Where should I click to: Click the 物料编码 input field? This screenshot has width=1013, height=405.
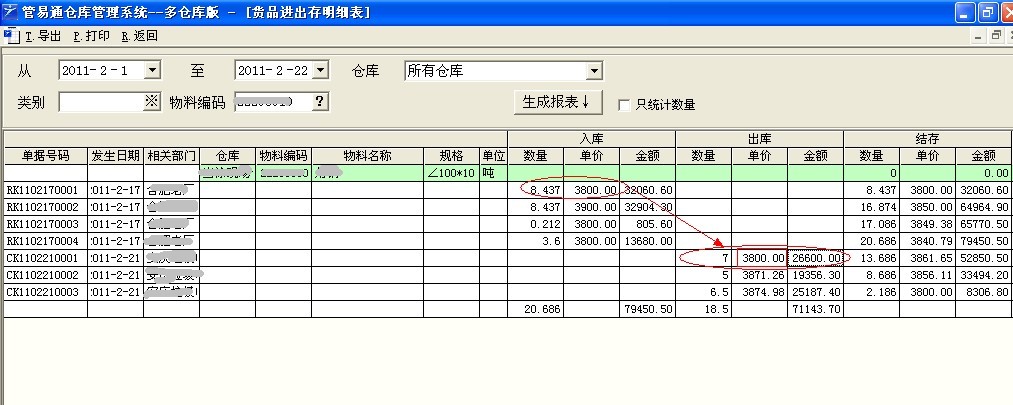[273, 101]
